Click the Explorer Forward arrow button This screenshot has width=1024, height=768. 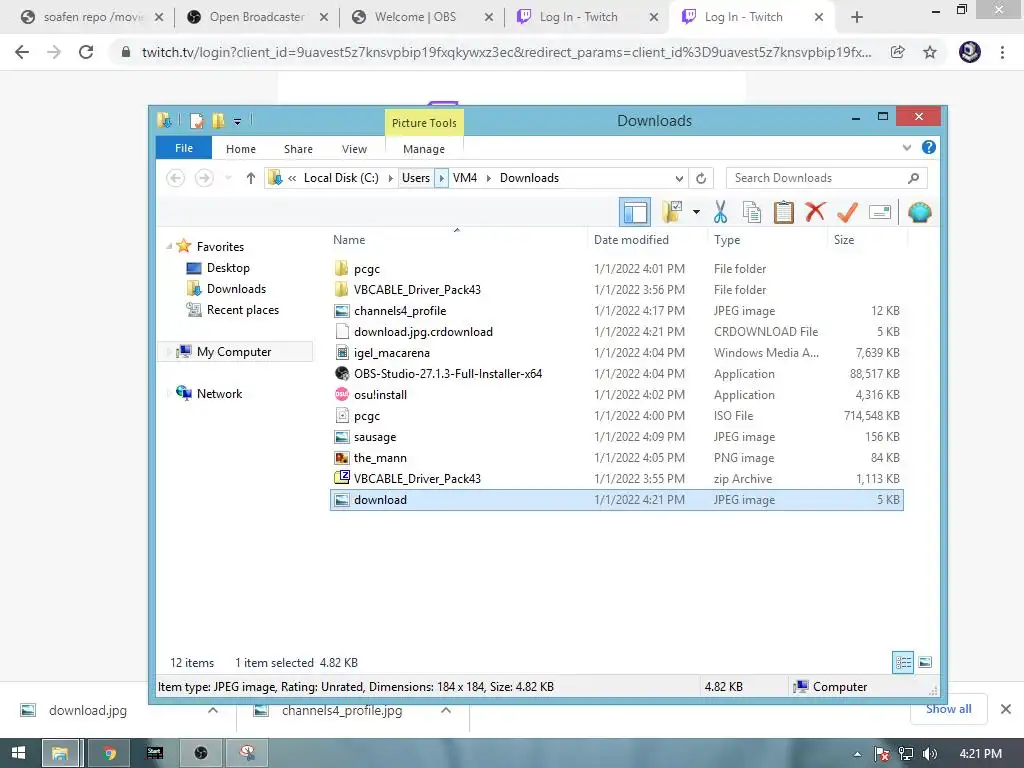[x=204, y=178]
